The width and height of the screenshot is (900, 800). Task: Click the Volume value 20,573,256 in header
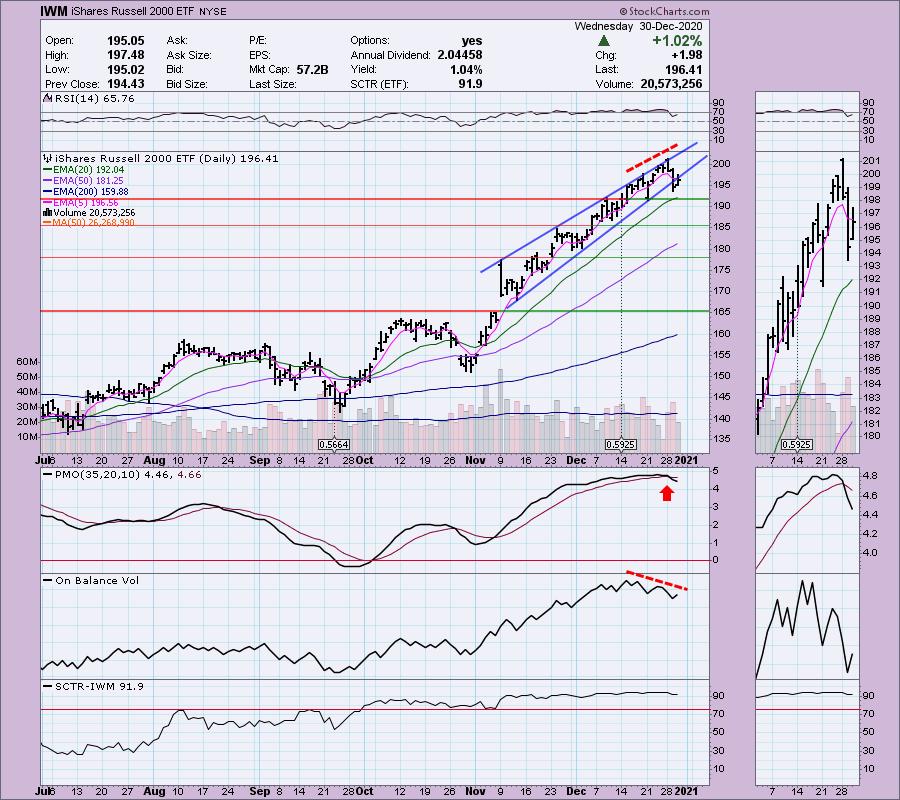click(x=671, y=84)
